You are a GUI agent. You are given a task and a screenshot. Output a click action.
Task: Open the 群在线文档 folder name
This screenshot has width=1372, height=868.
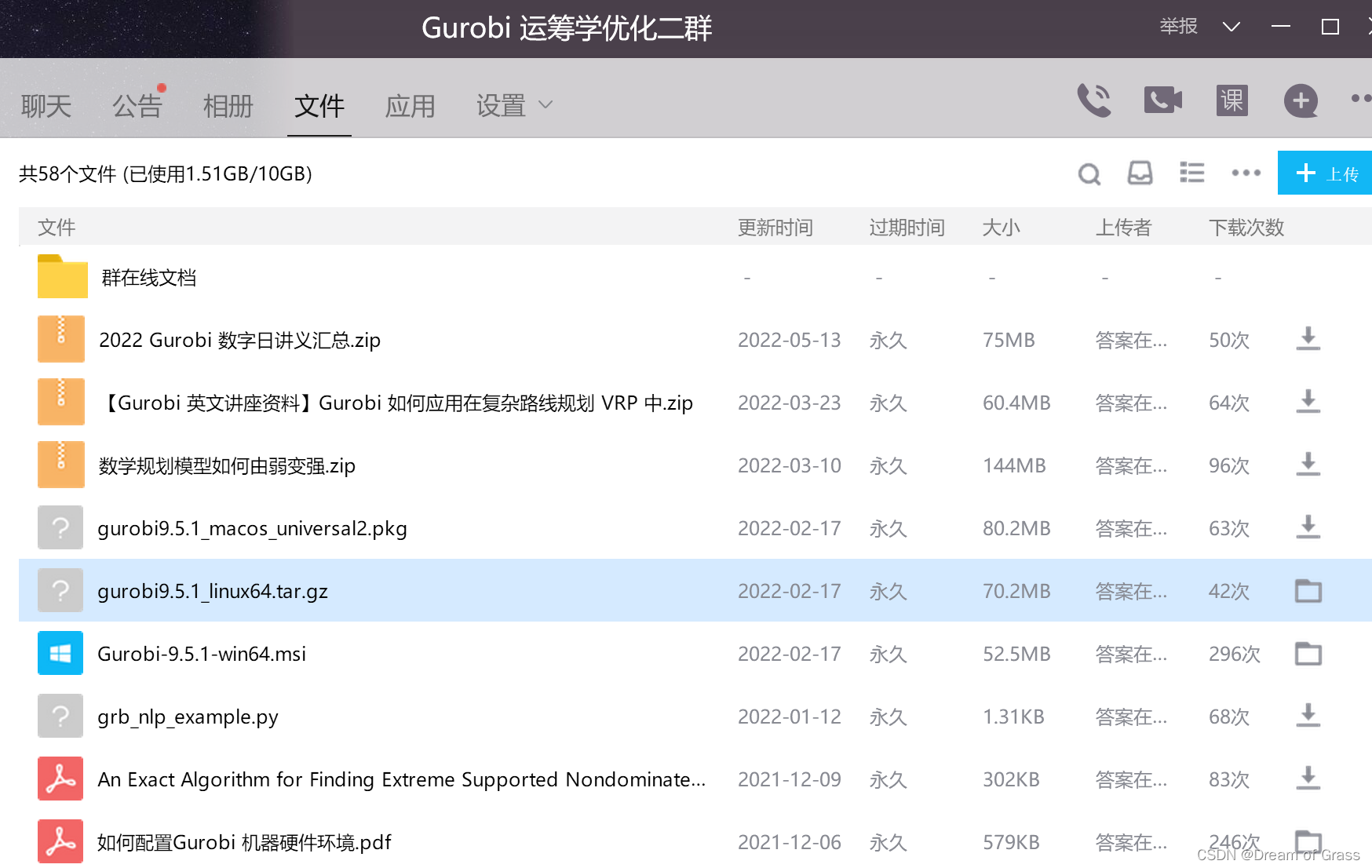click(149, 278)
